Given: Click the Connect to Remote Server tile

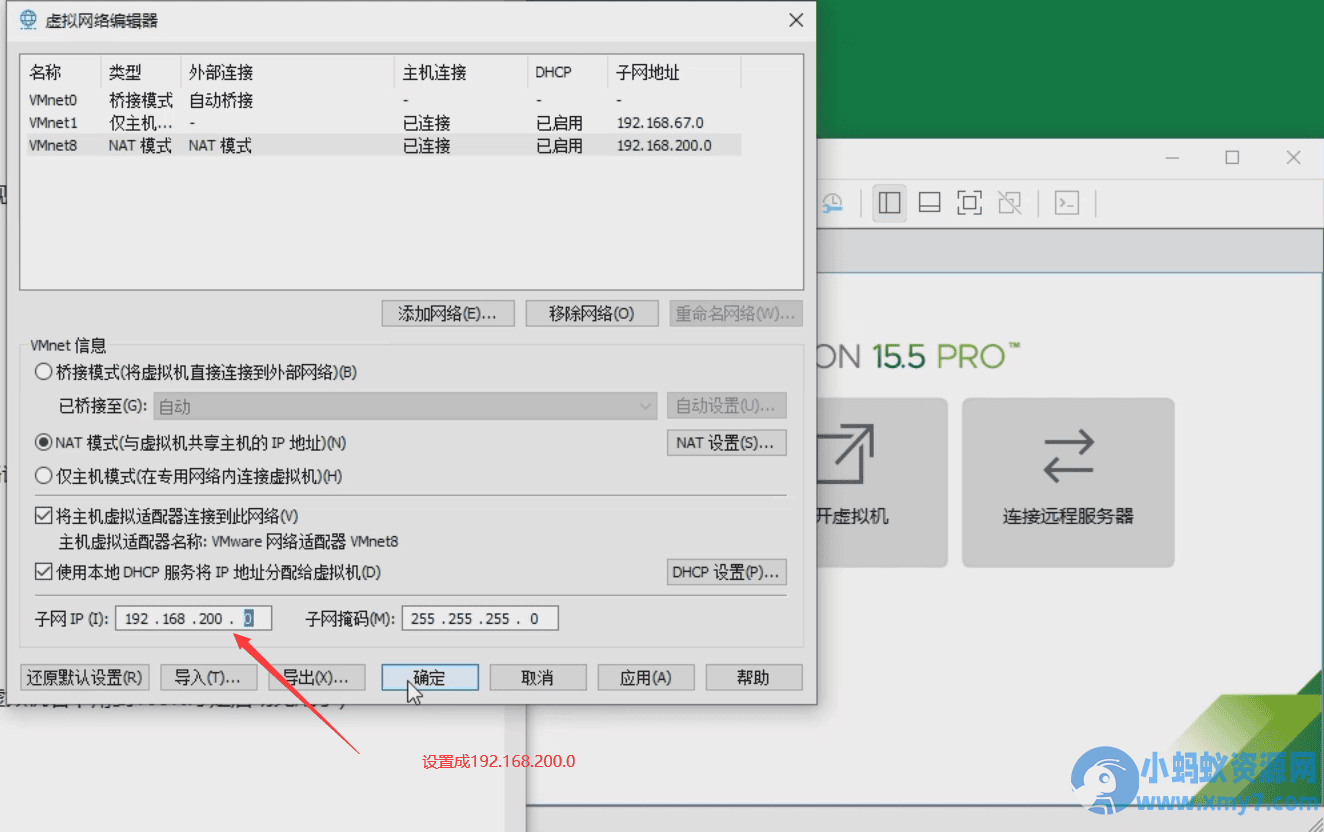Looking at the screenshot, I should [x=1068, y=483].
